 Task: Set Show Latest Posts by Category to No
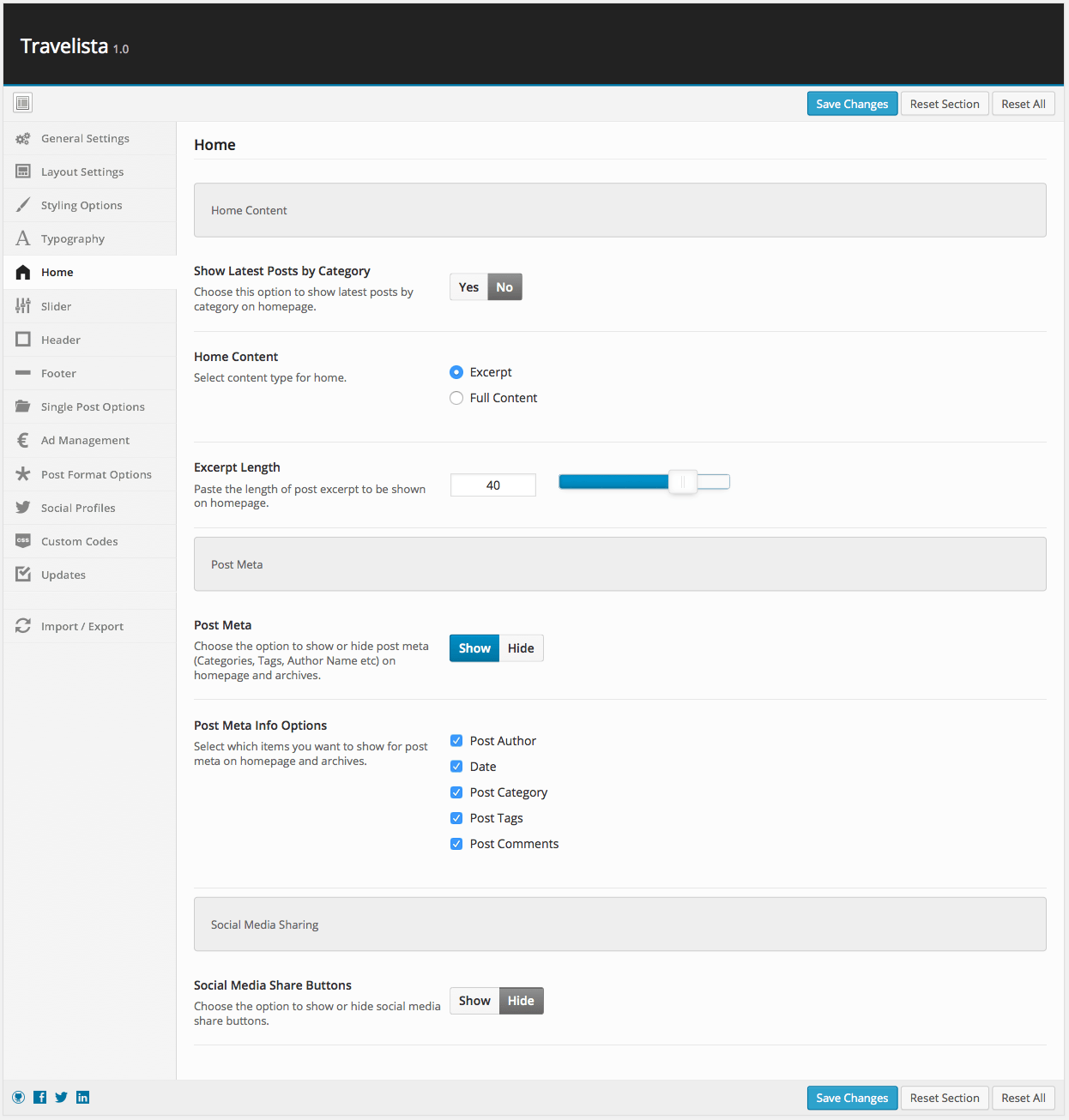click(504, 286)
